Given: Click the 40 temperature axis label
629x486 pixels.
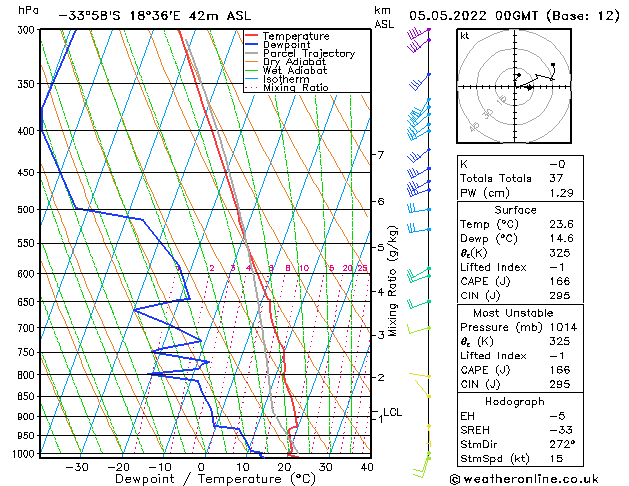Looking at the screenshot, I should pos(367,467).
